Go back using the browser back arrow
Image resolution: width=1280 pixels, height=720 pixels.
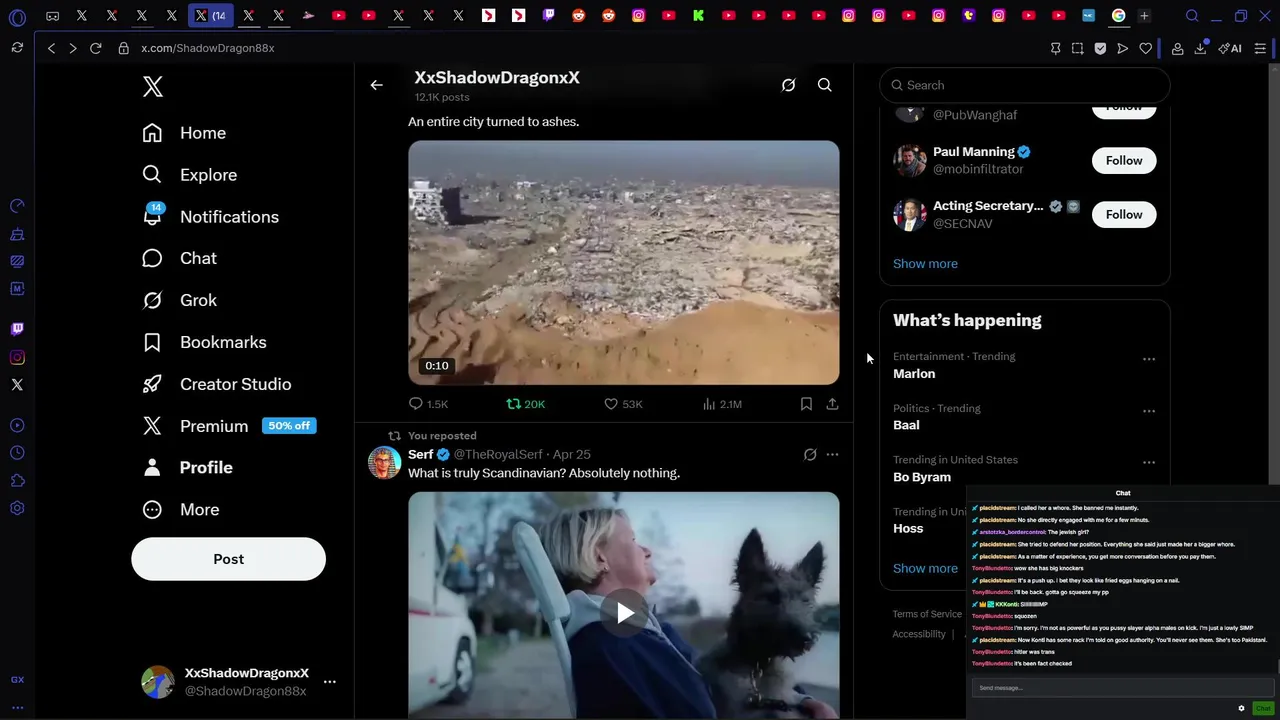[51, 48]
